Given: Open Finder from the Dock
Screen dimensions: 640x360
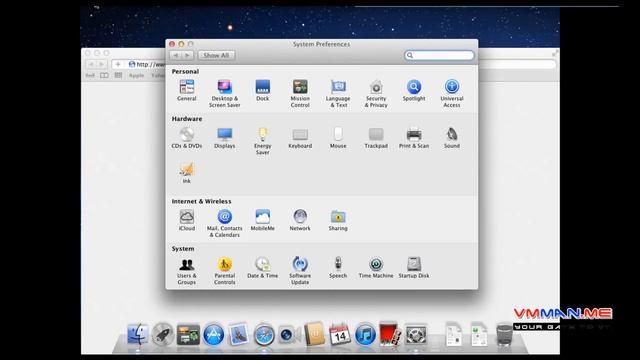Looking at the screenshot, I should click(x=138, y=335).
